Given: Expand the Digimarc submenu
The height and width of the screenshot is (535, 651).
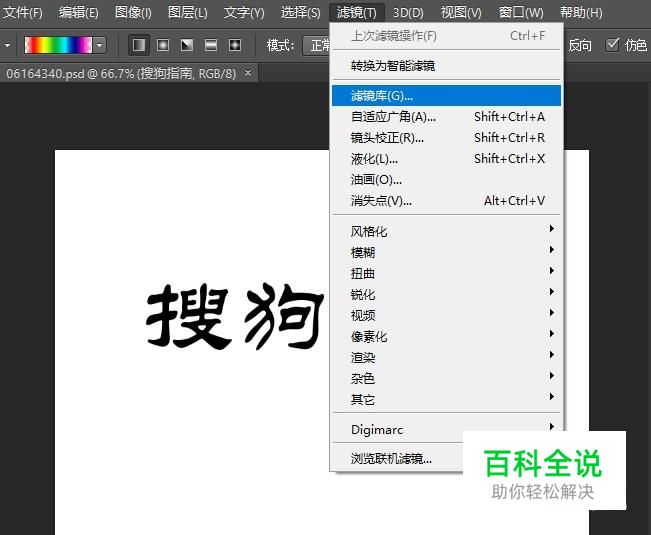Looking at the screenshot, I should pos(446,429).
